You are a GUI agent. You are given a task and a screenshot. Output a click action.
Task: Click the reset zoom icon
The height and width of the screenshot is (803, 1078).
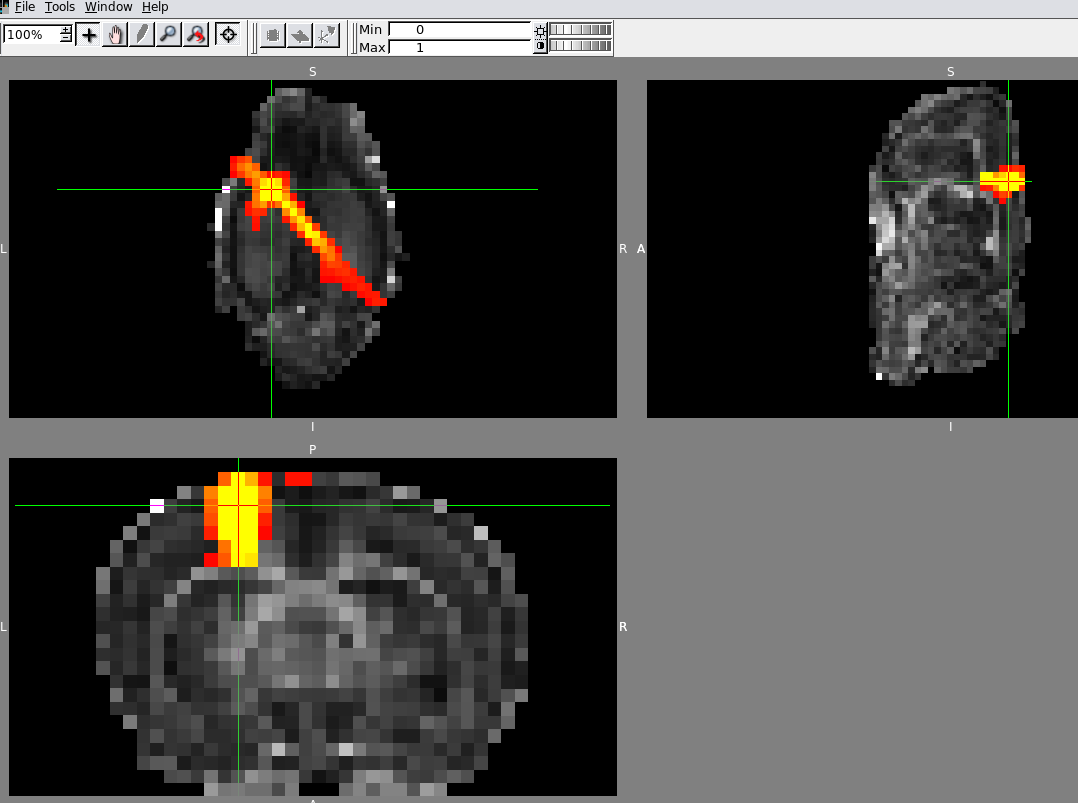tap(195, 35)
